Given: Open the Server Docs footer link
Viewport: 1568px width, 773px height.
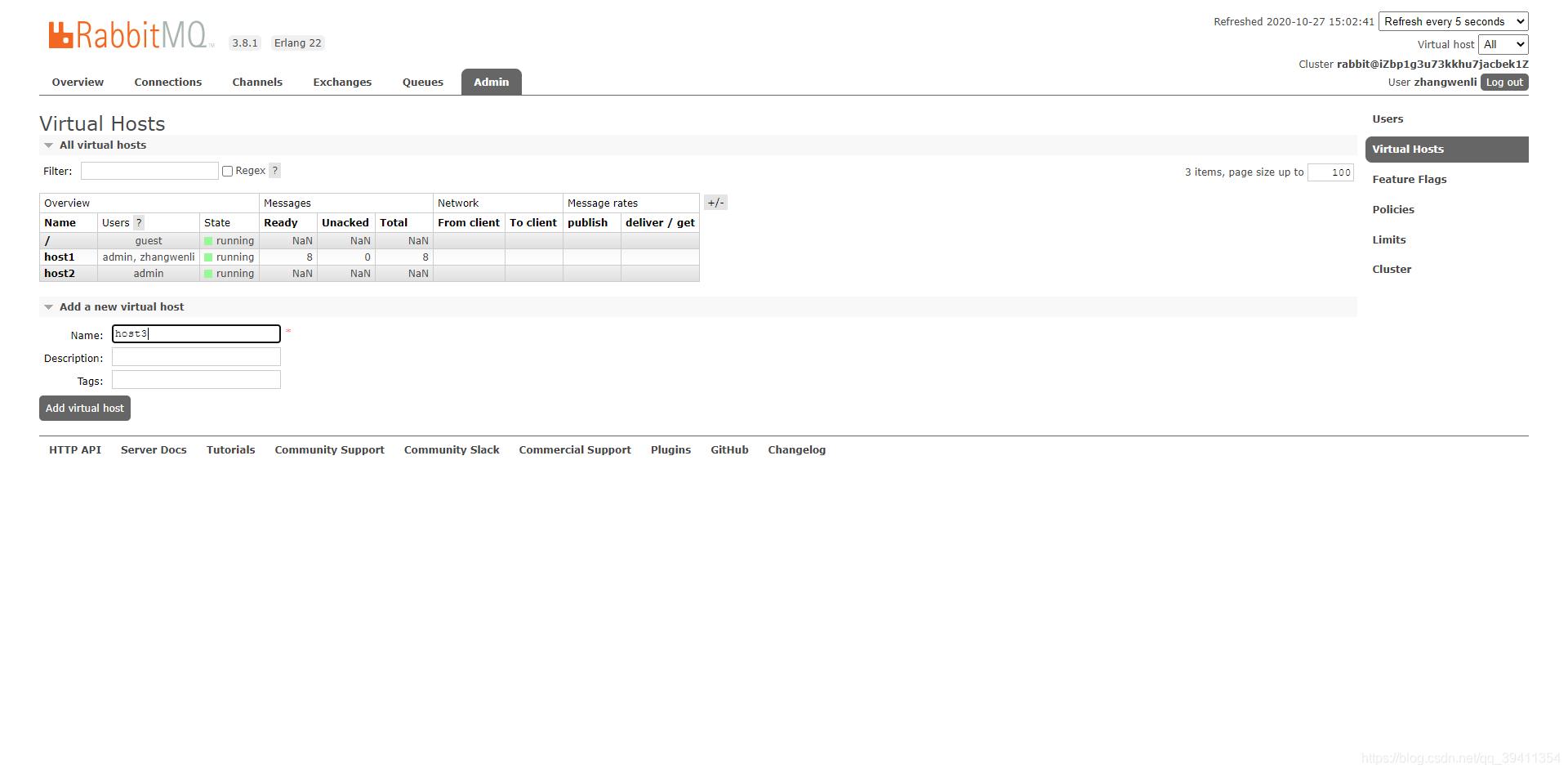Looking at the screenshot, I should (x=154, y=450).
